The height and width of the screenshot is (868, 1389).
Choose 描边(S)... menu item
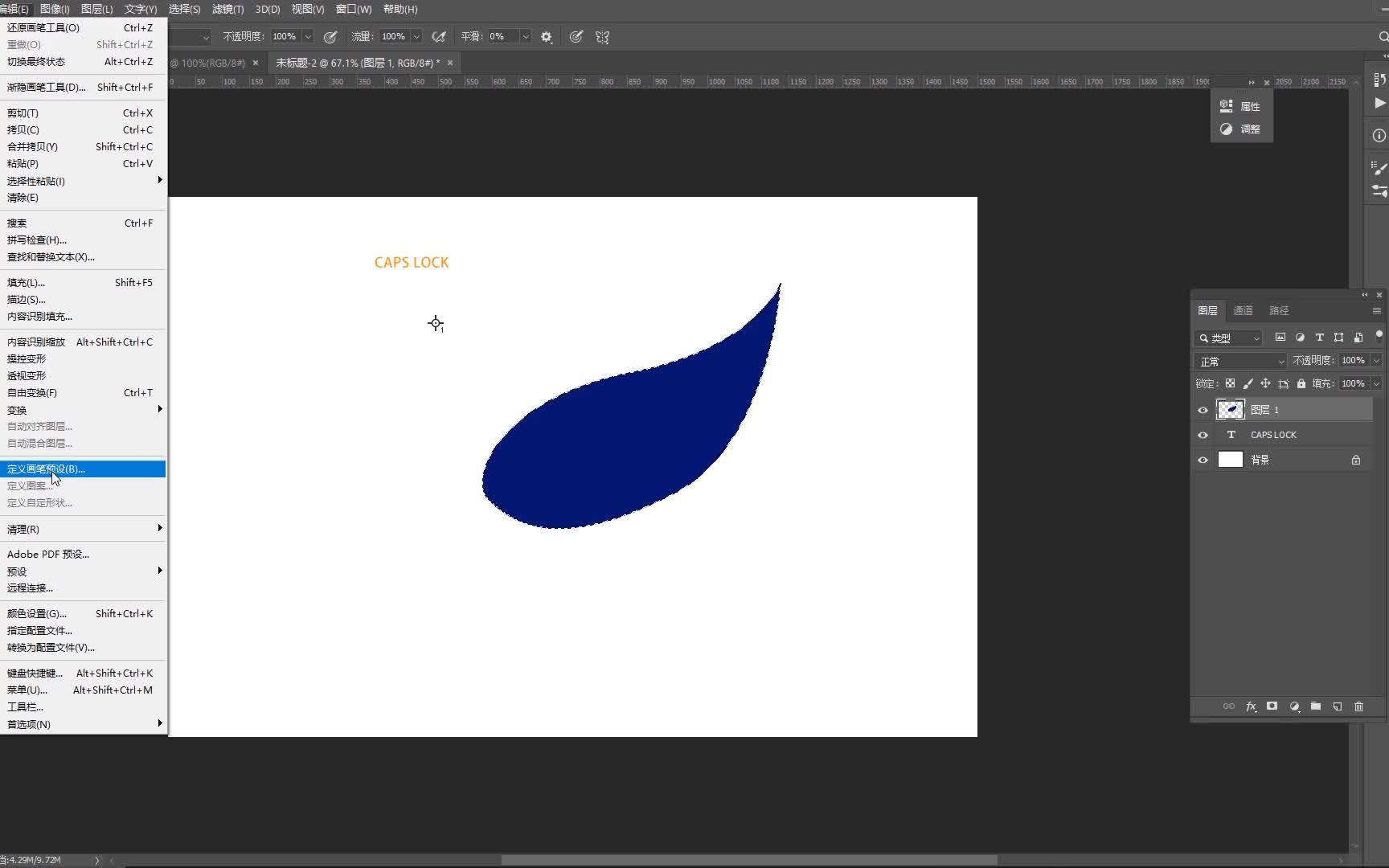coord(84,300)
